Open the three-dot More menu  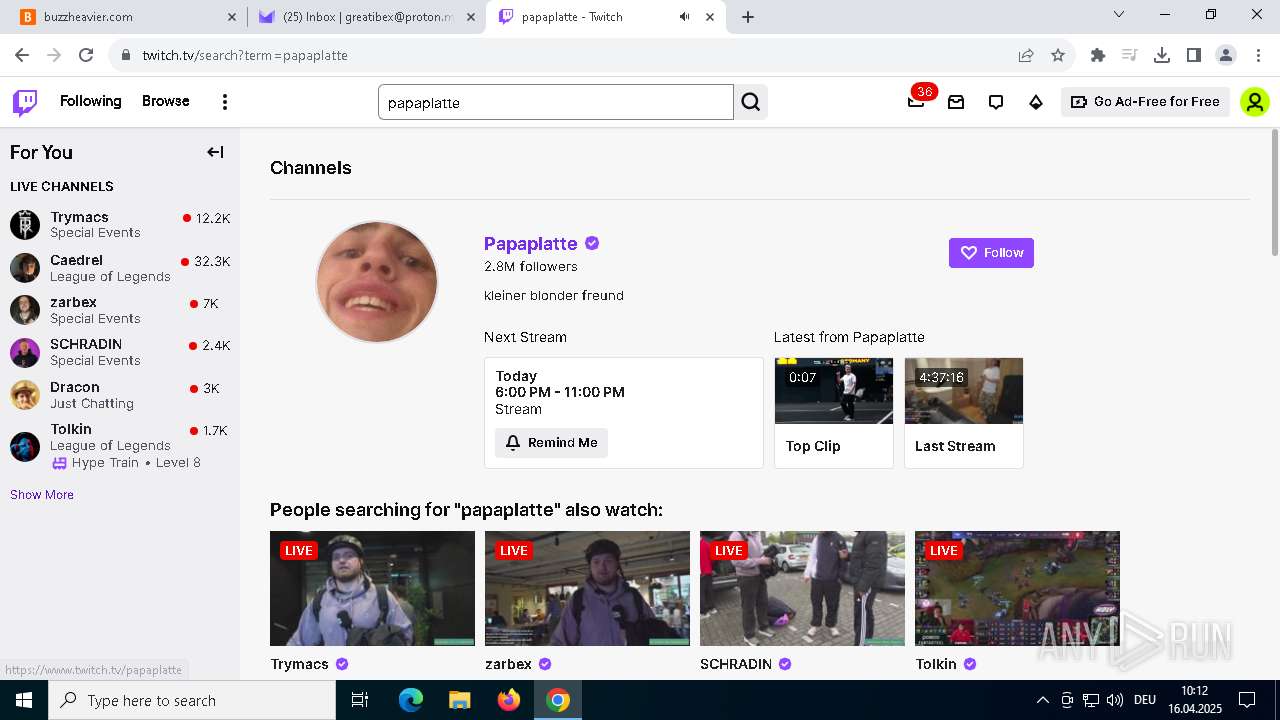(225, 102)
